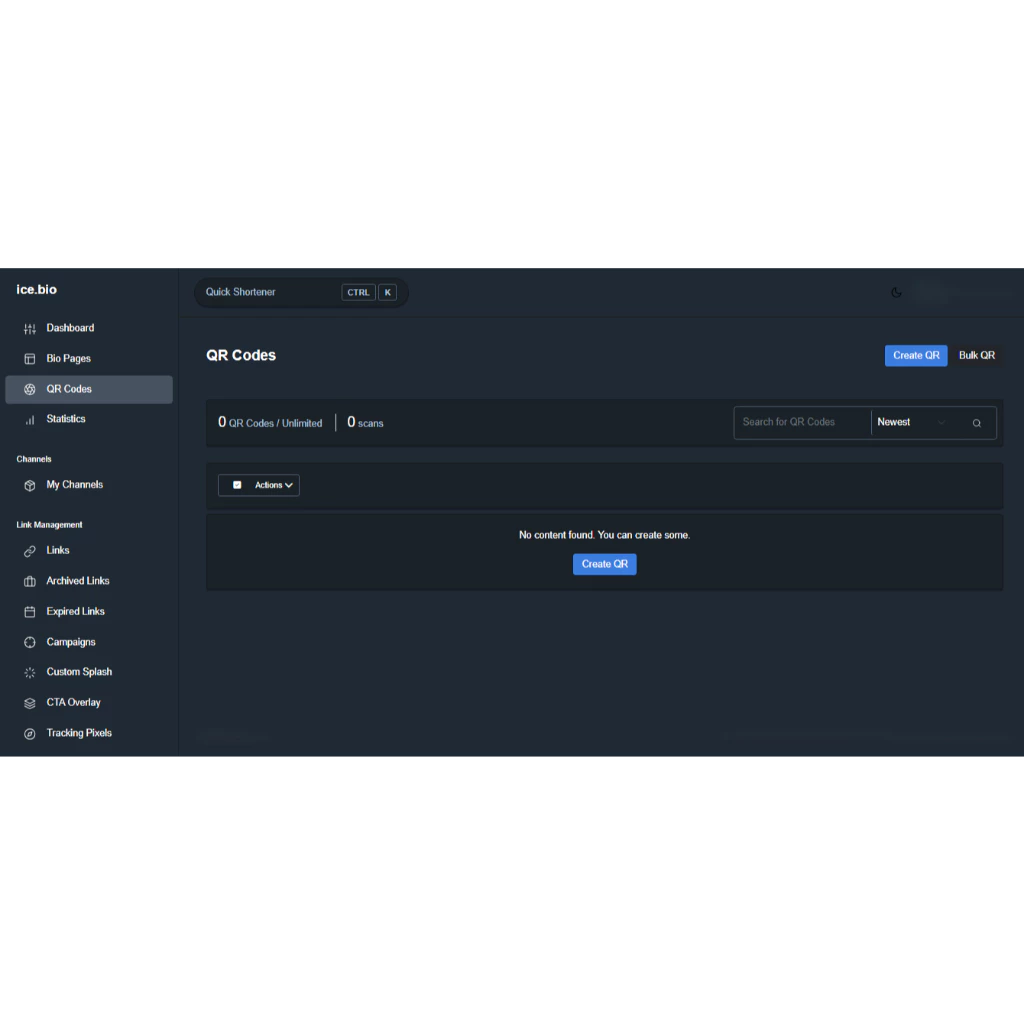Click the Links chain icon
Viewport: 1024px width, 1024px height.
[x=30, y=551]
